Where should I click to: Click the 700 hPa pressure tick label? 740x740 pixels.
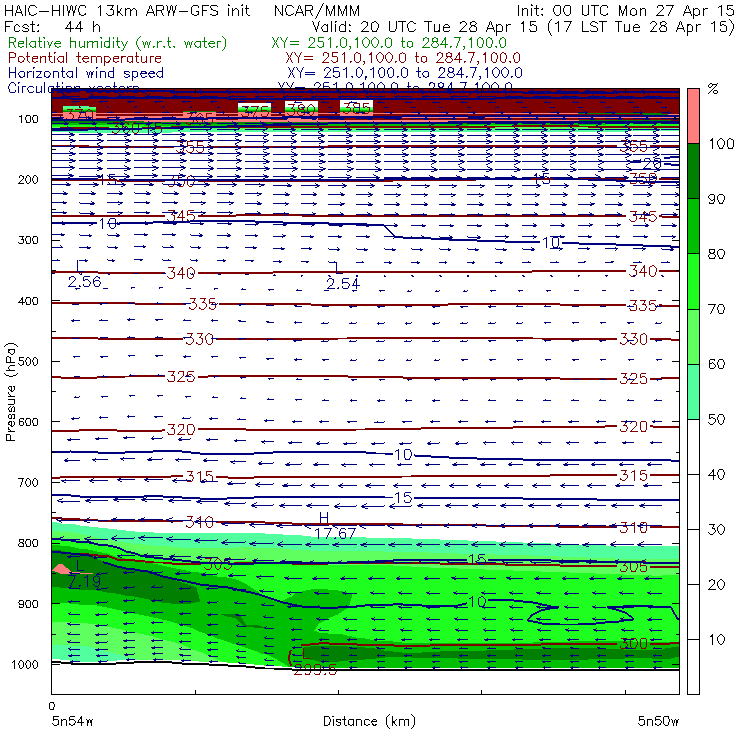pyautogui.click(x=27, y=482)
